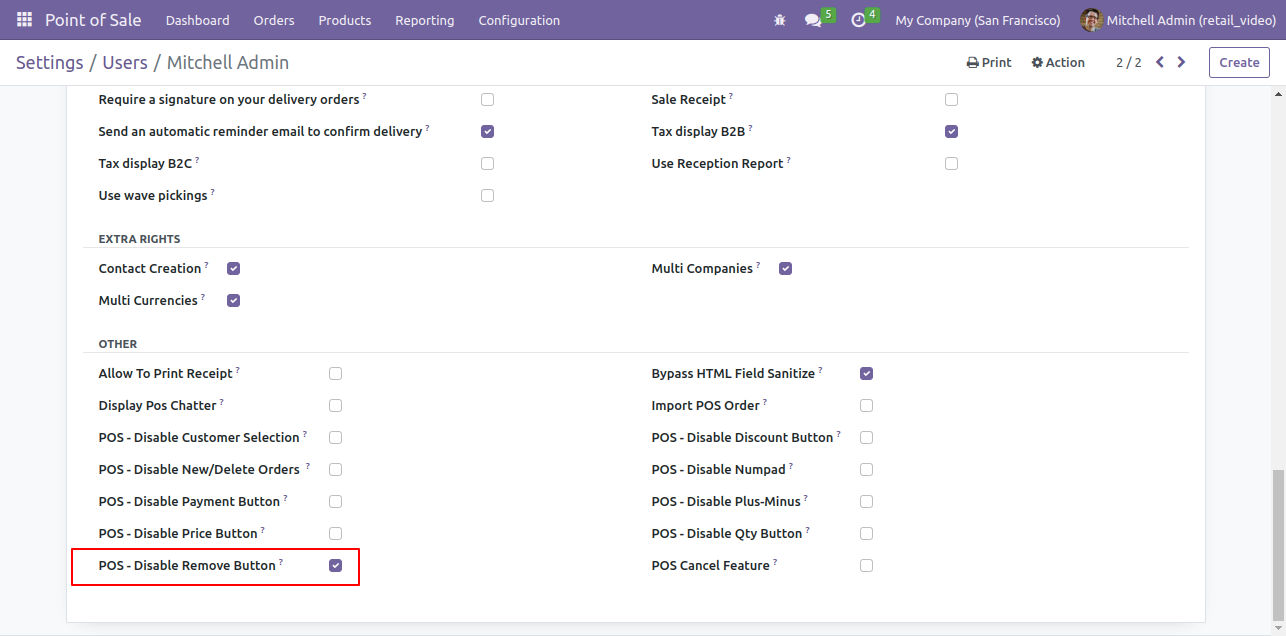Click Mitchell Admin's avatar picture
This screenshot has width=1286, height=636.
coord(1091,20)
